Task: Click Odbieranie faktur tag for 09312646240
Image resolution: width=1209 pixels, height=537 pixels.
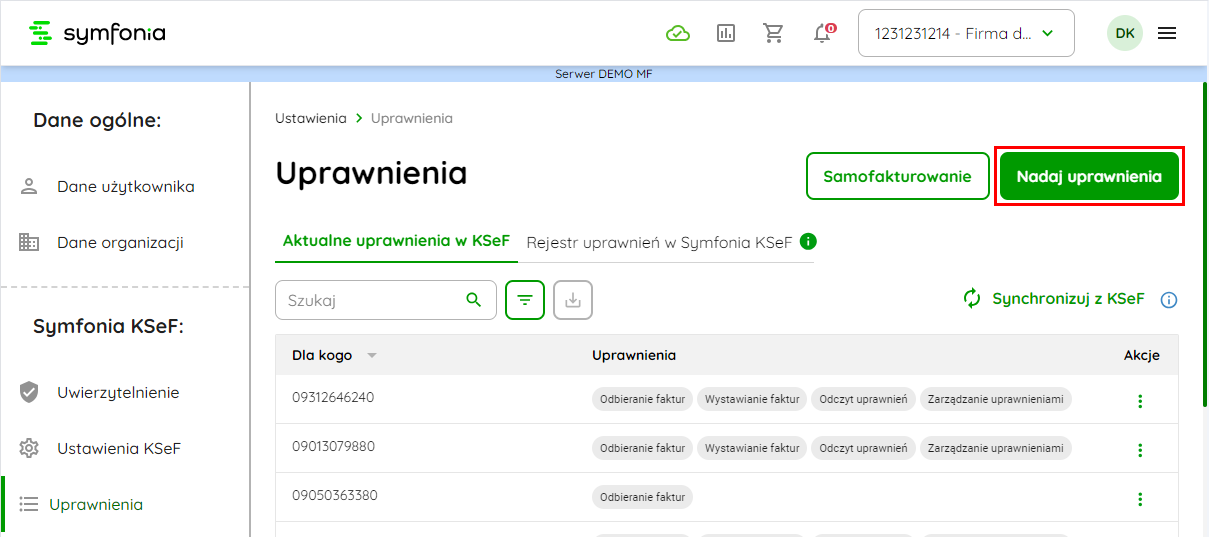Action: (642, 399)
